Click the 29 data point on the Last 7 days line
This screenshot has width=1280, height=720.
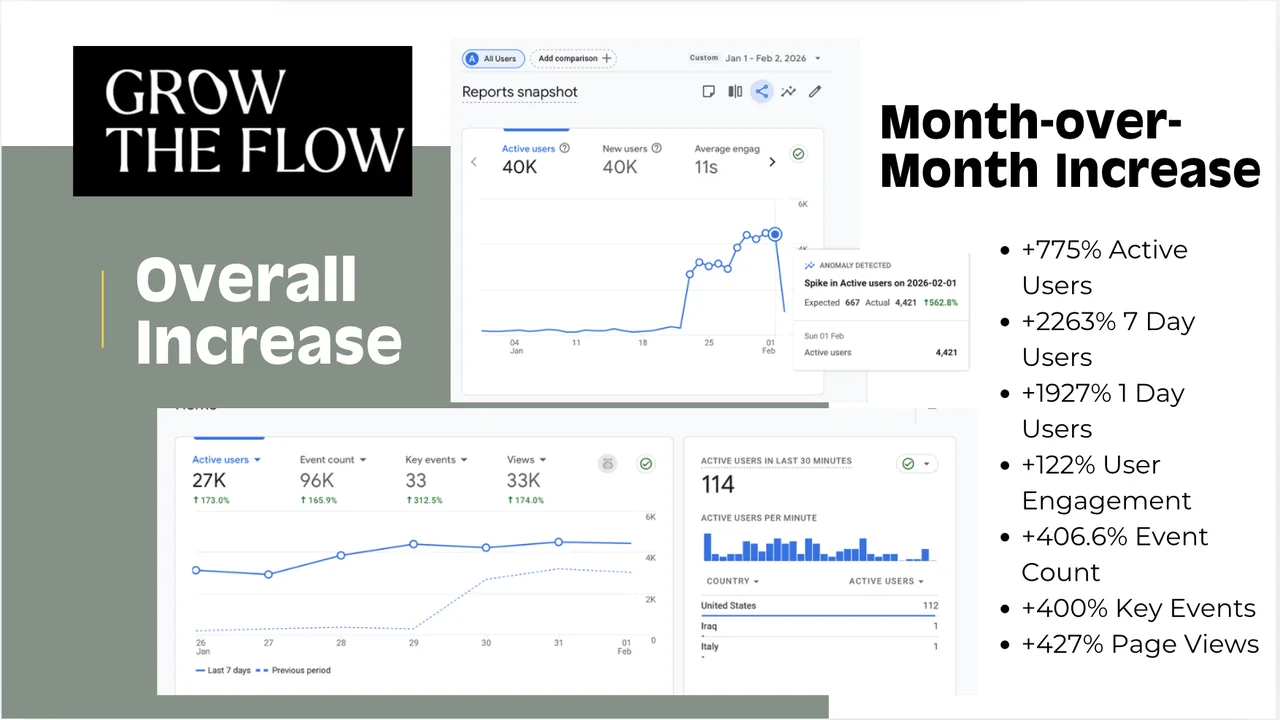pyautogui.click(x=413, y=544)
